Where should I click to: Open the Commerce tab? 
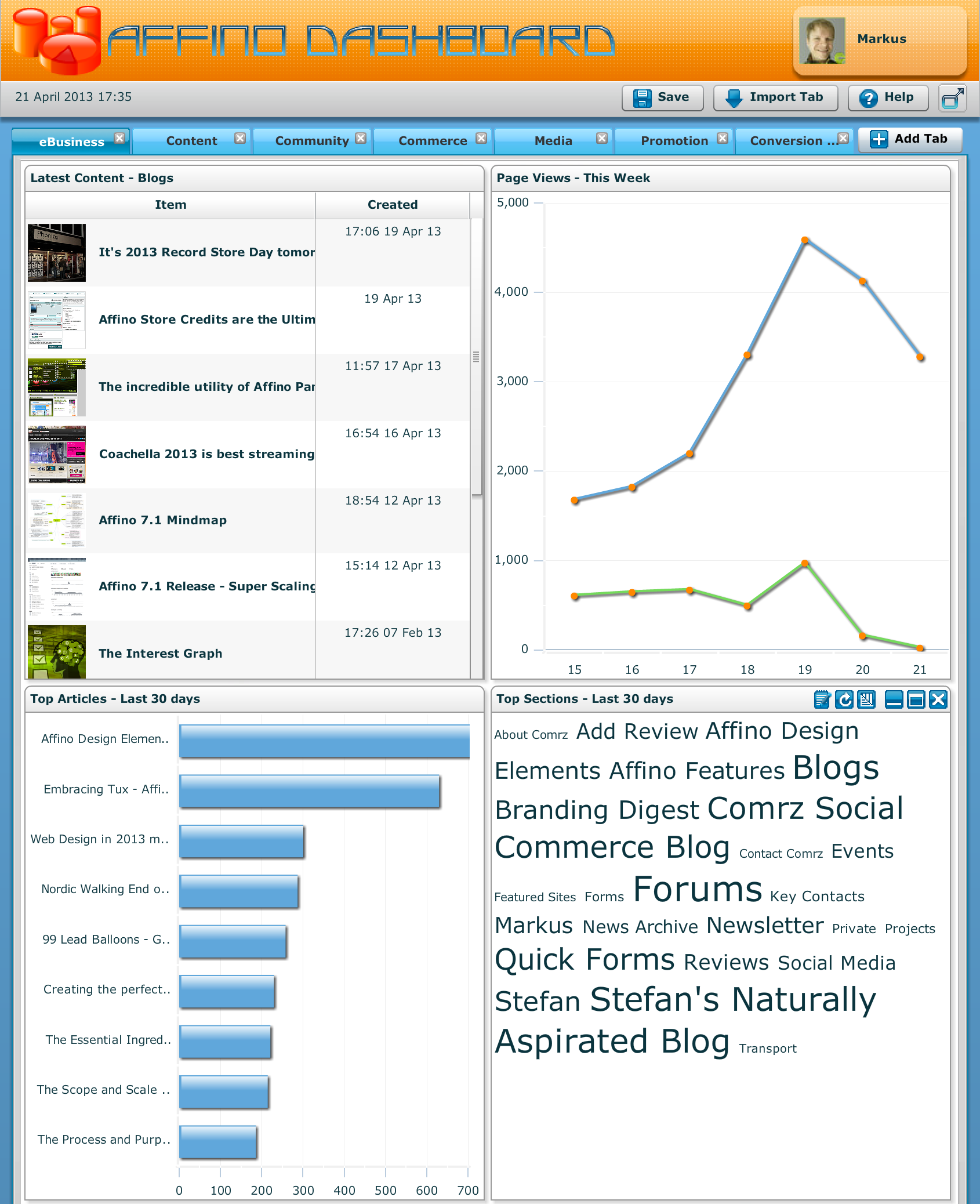433,141
